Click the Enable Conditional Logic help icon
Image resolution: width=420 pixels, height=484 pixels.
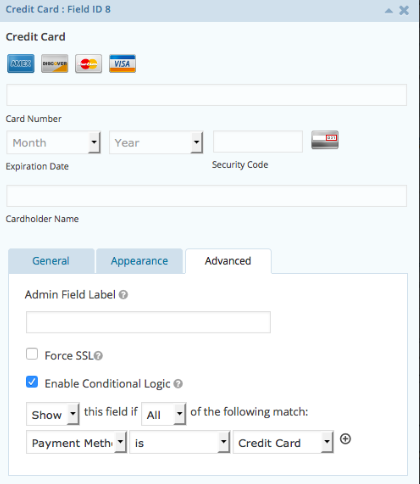pos(178,384)
